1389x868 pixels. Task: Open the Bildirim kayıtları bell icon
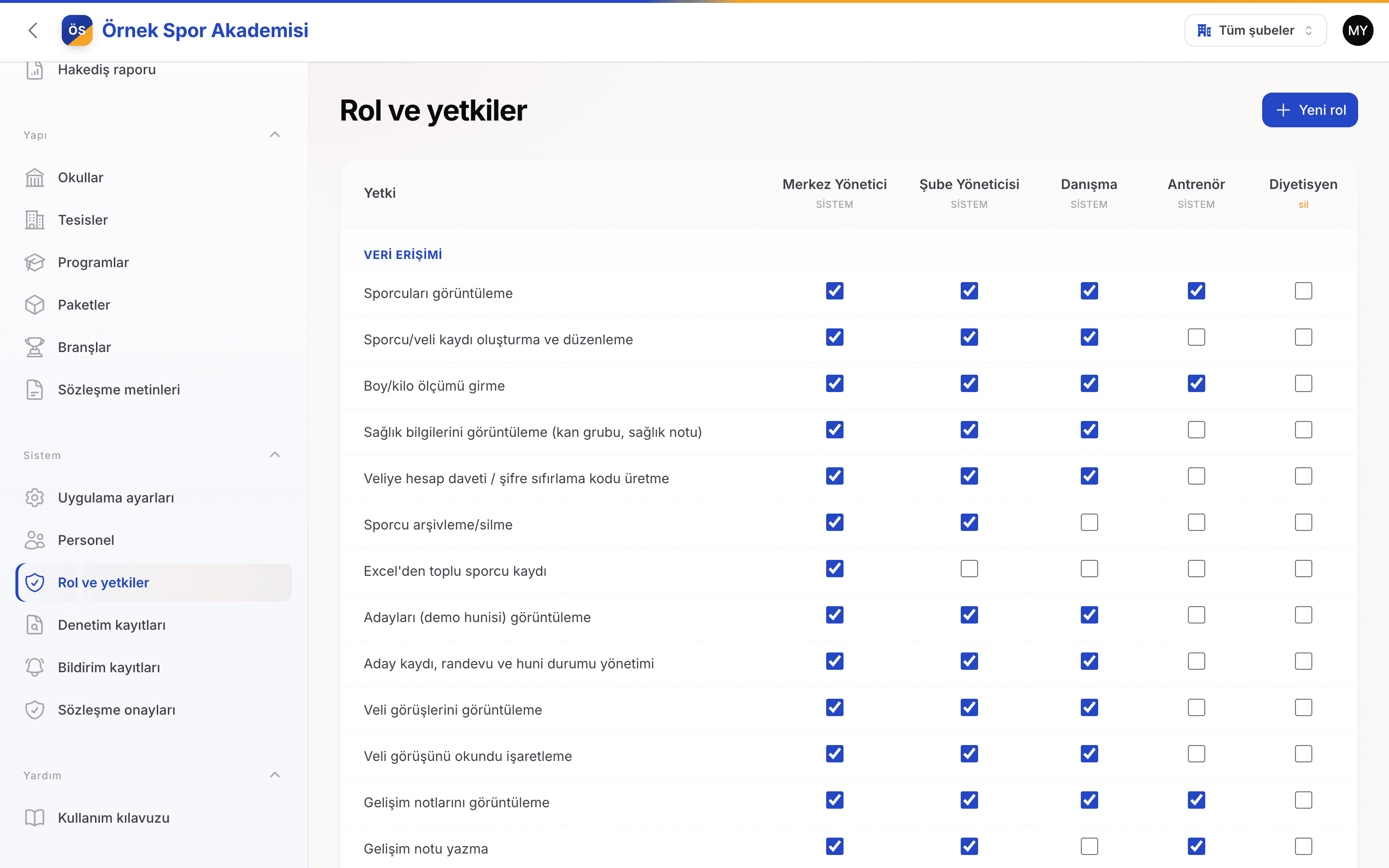(34, 668)
